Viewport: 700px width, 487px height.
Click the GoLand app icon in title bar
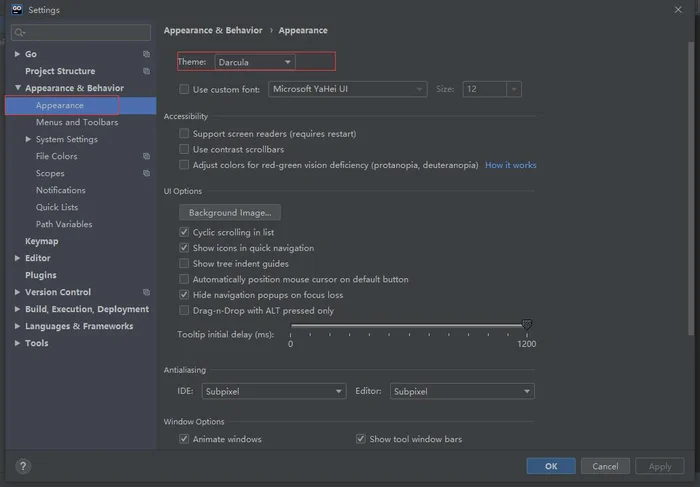coord(17,9)
